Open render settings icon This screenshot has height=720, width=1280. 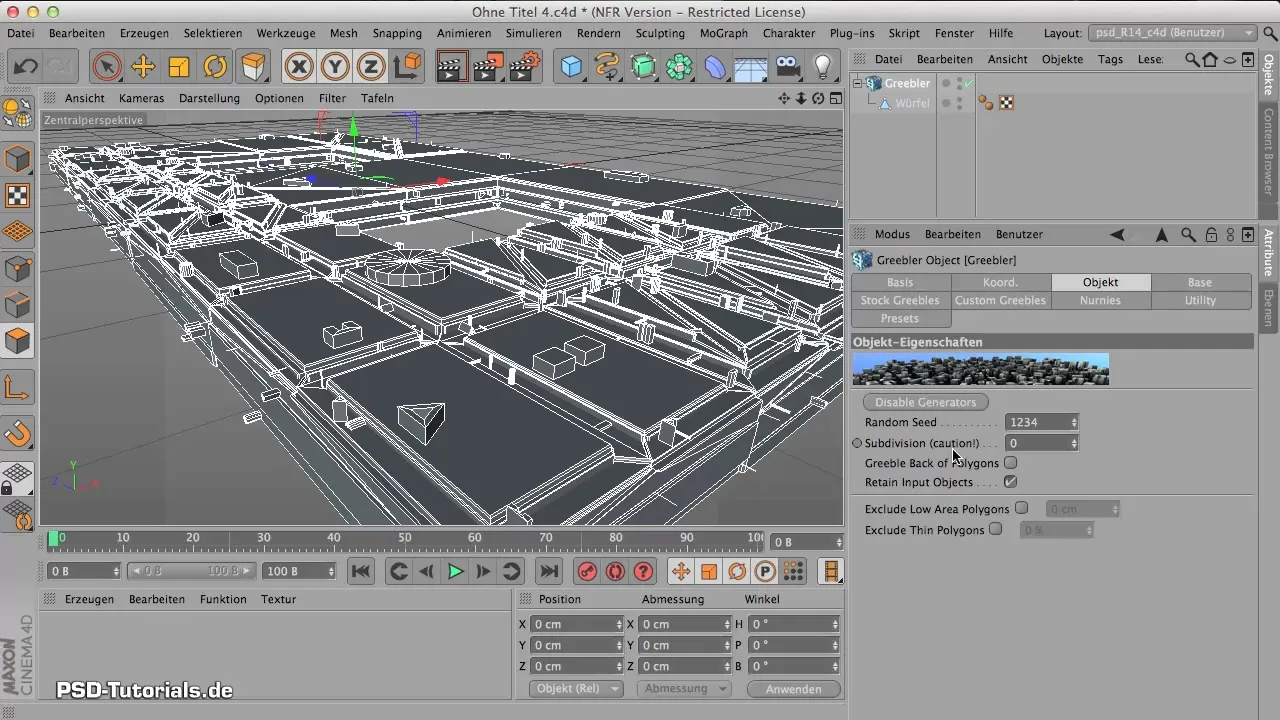[x=525, y=67]
